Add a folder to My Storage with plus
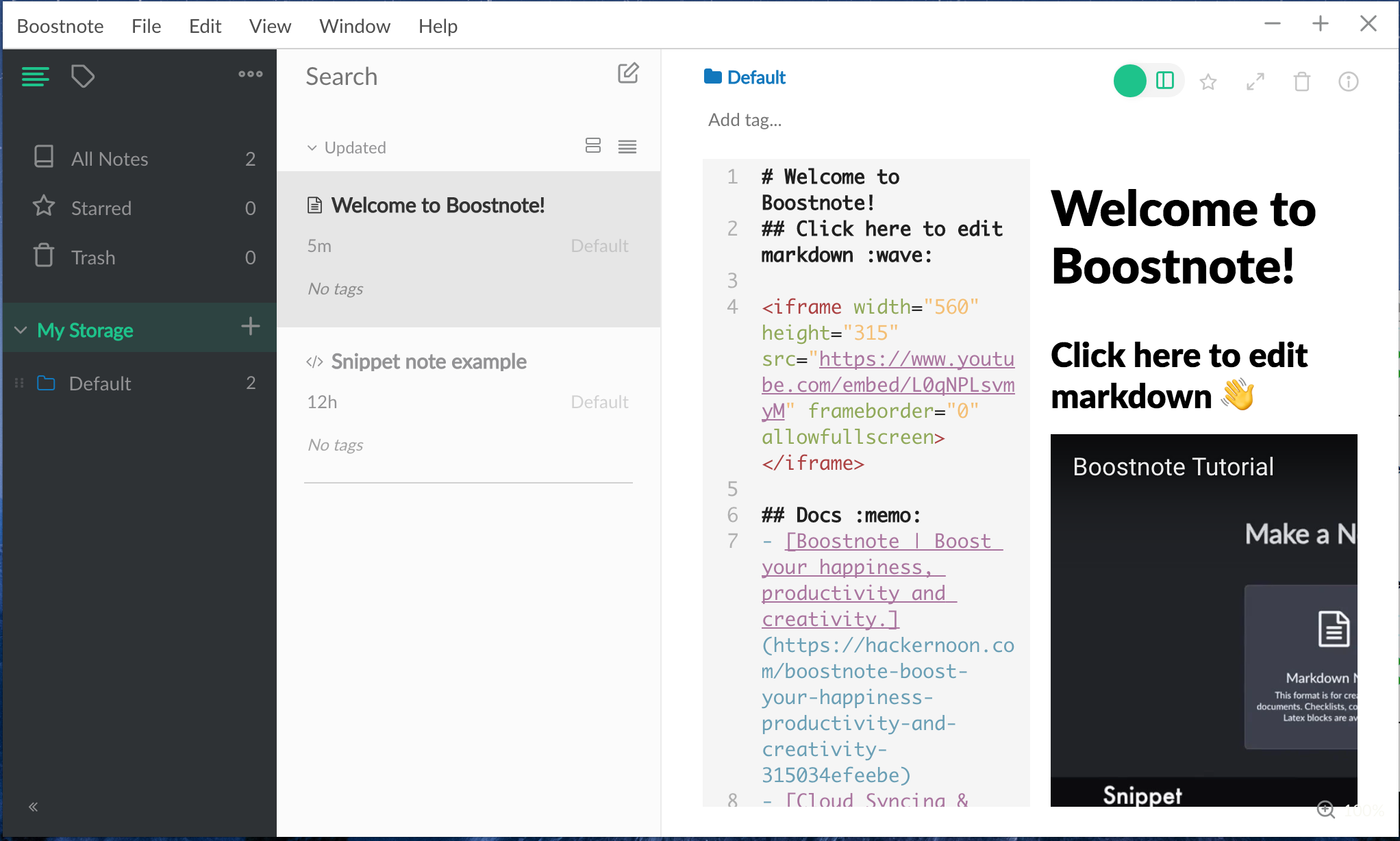This screenshot has height=841, width=1400. coord(251,327)
